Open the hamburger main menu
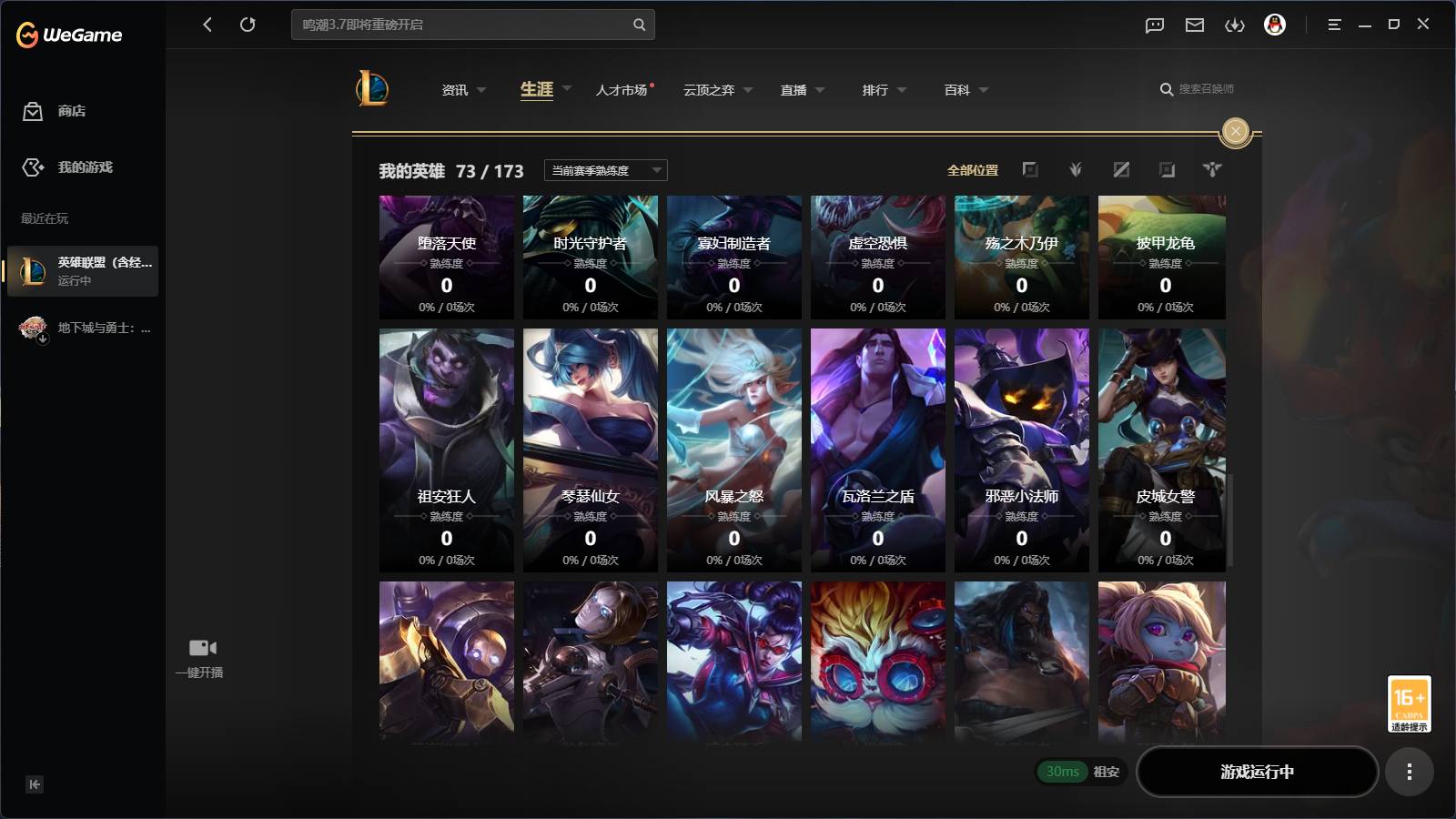The width and height of the screenshot is (1456, 819). point(1334,25)
